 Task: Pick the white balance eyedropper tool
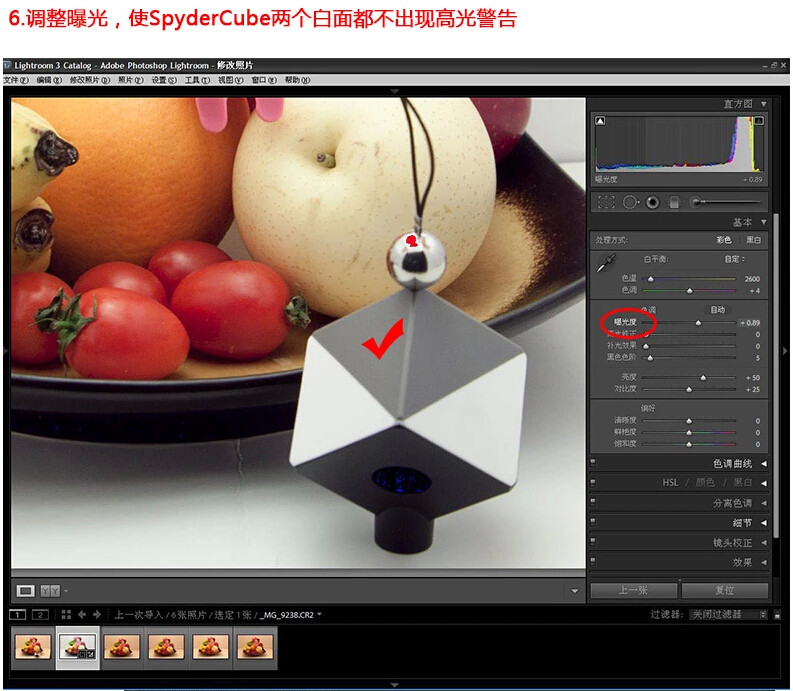(605, 263)
